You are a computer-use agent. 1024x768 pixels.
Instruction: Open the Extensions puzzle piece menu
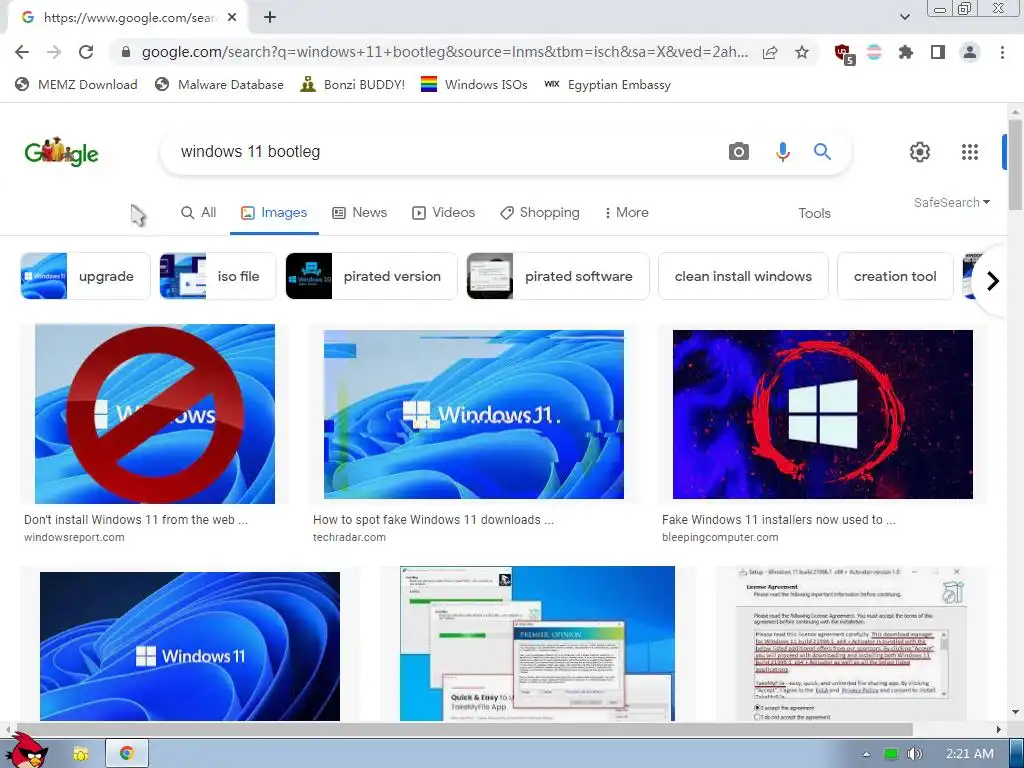pyautogui.click(x=906, y=52)
